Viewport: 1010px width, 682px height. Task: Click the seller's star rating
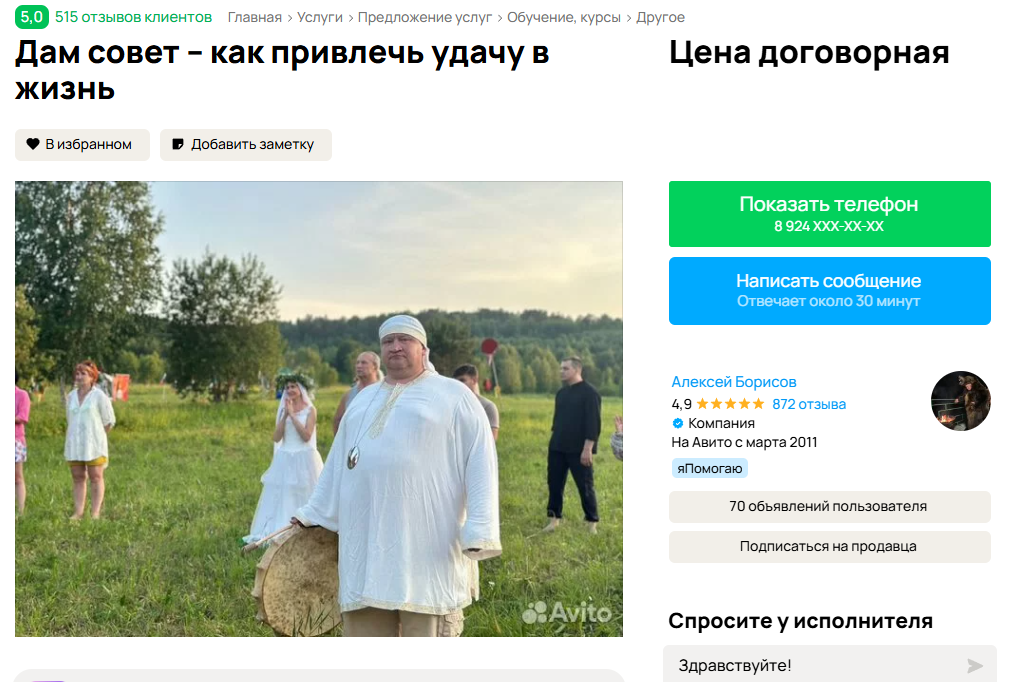730,404
